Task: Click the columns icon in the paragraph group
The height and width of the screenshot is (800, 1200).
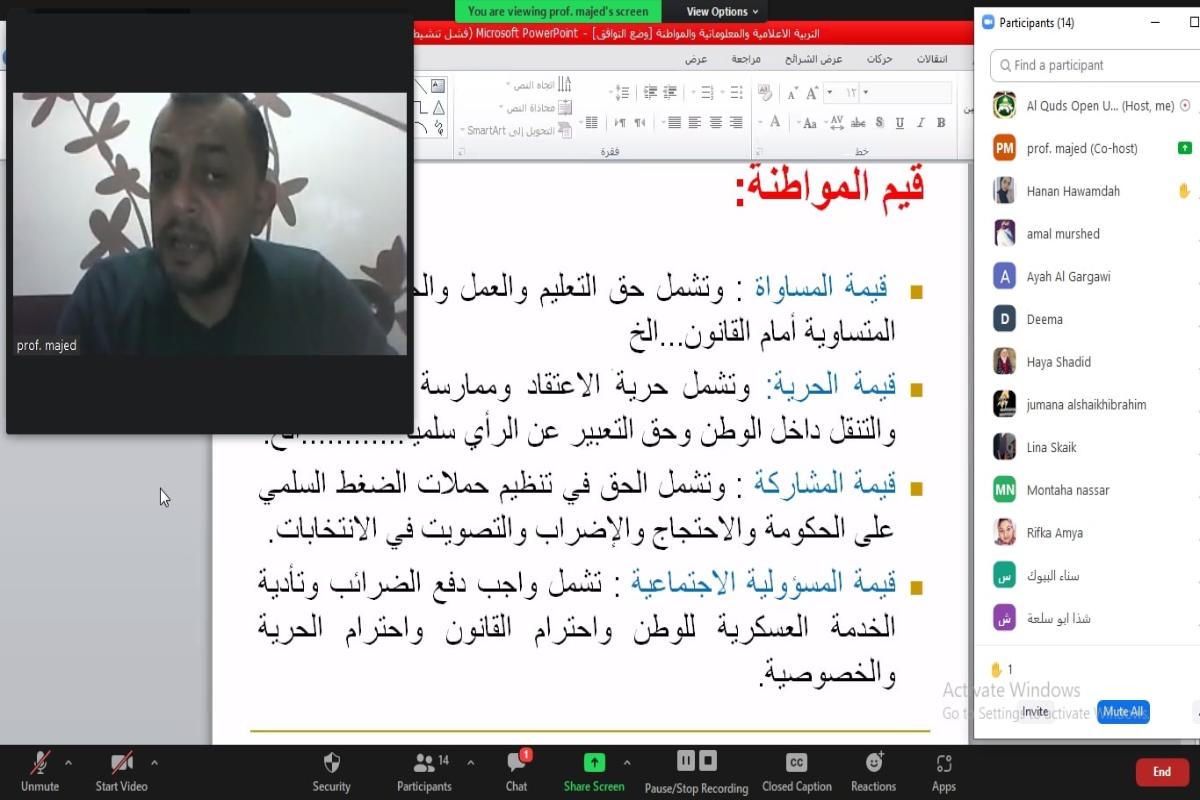Action: (592, 123)
